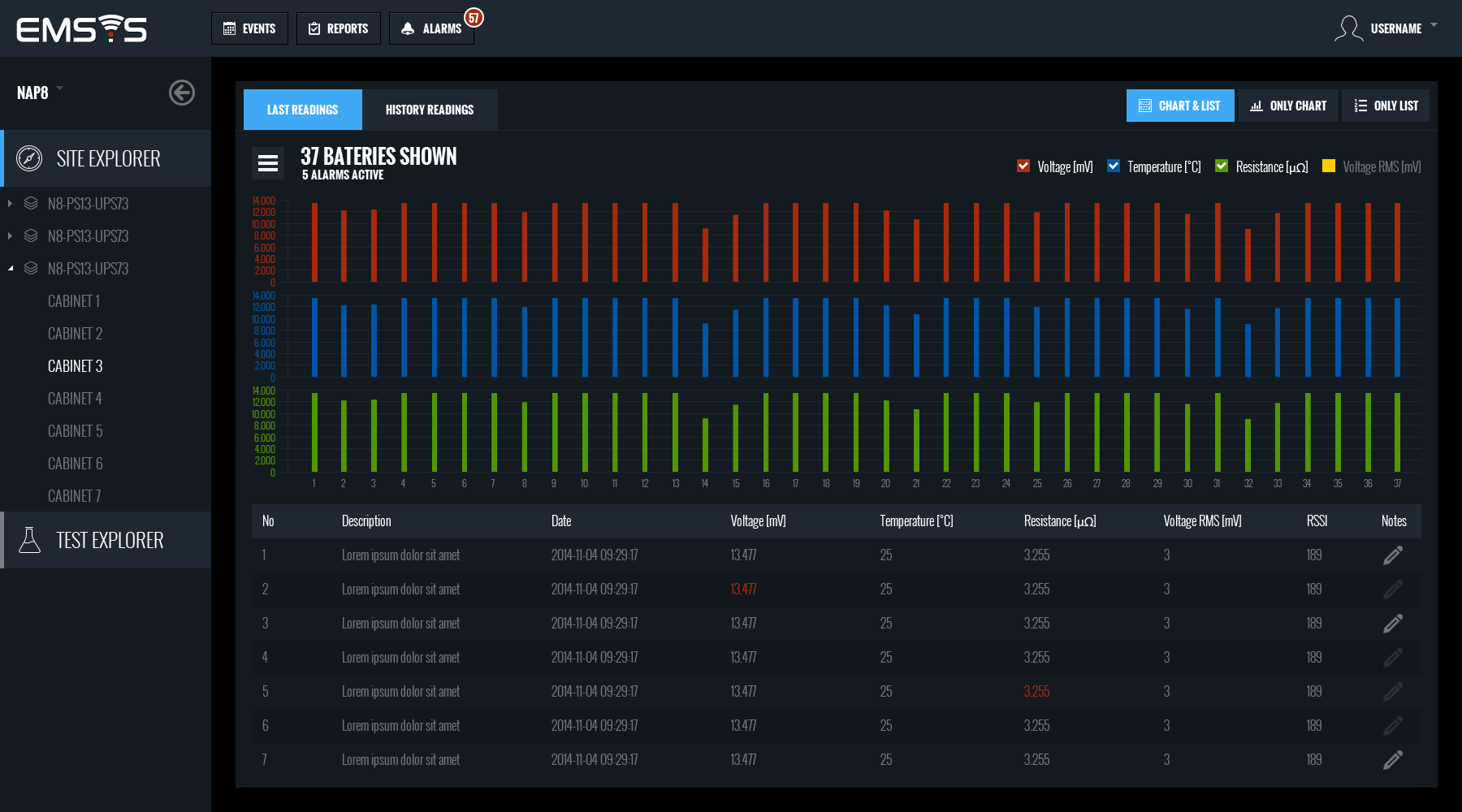This screenshot has height=812, width=1462.
Task: Toggle the Resistance [µΩ] checkbox
Action: click(1222, 166)
